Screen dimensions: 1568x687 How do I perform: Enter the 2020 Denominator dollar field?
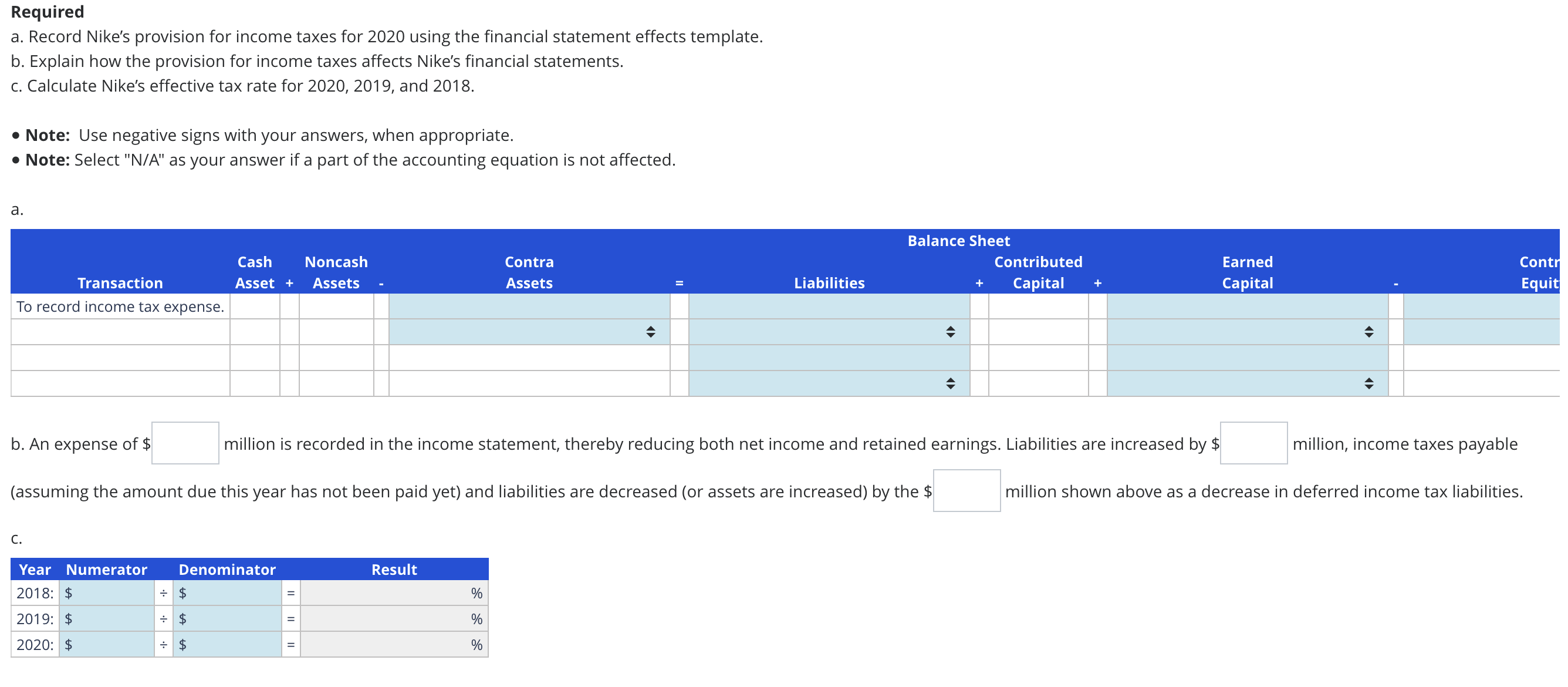tap(227, 644)
